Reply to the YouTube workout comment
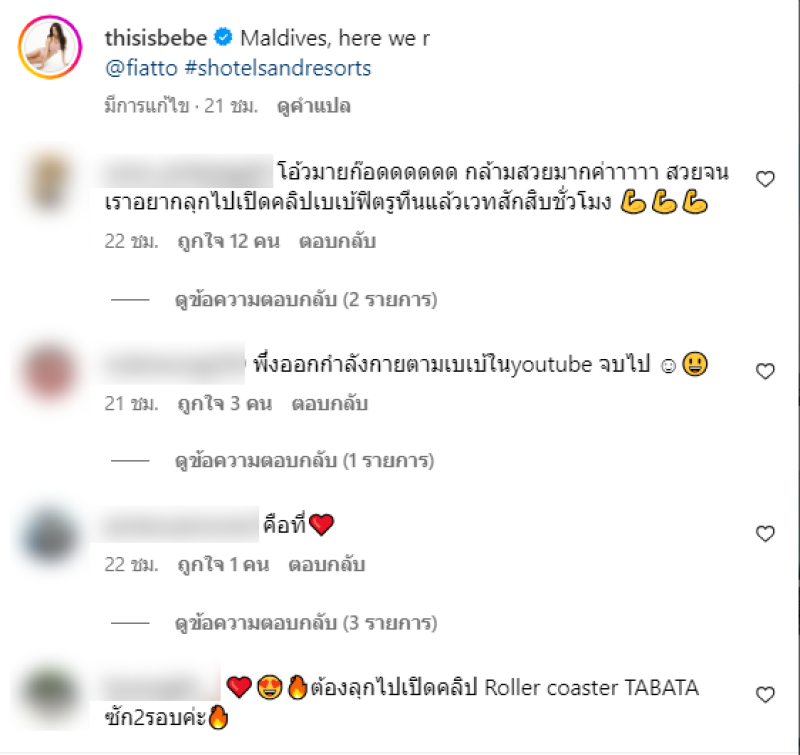The width and height of the screenshot is (800, 755). tap(330, 404)
